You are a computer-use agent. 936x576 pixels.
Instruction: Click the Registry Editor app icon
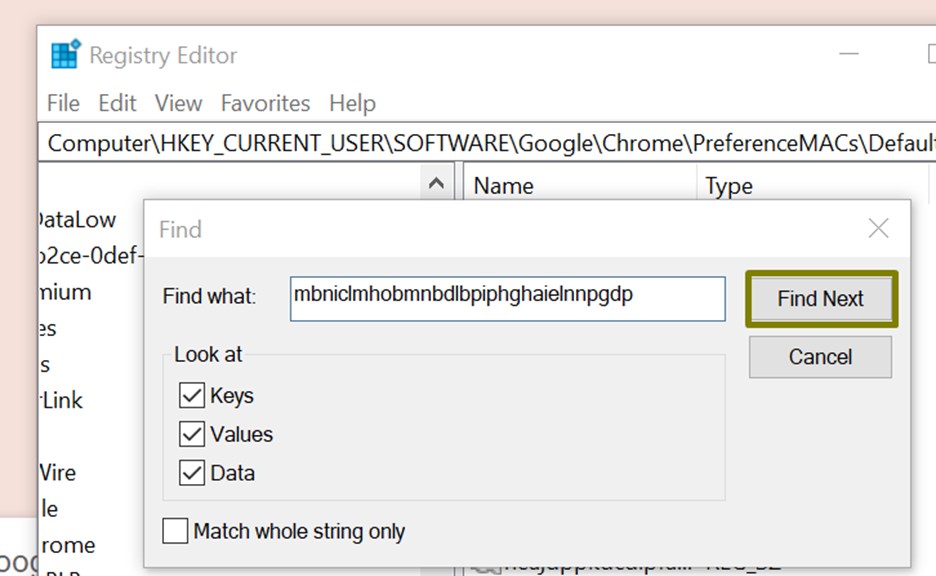65,55
